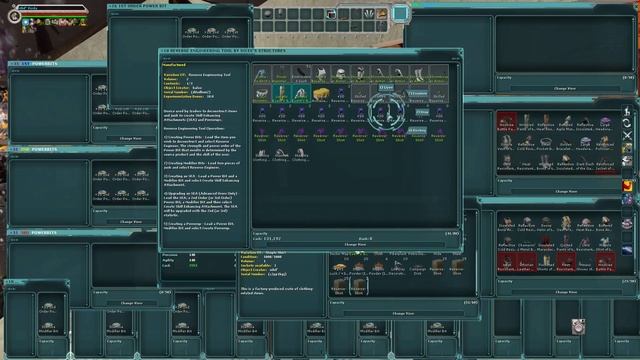Click the Reverse Engineering Tool window title bar
The height and width of the screenshot is (360, 640).
point(310,51)
